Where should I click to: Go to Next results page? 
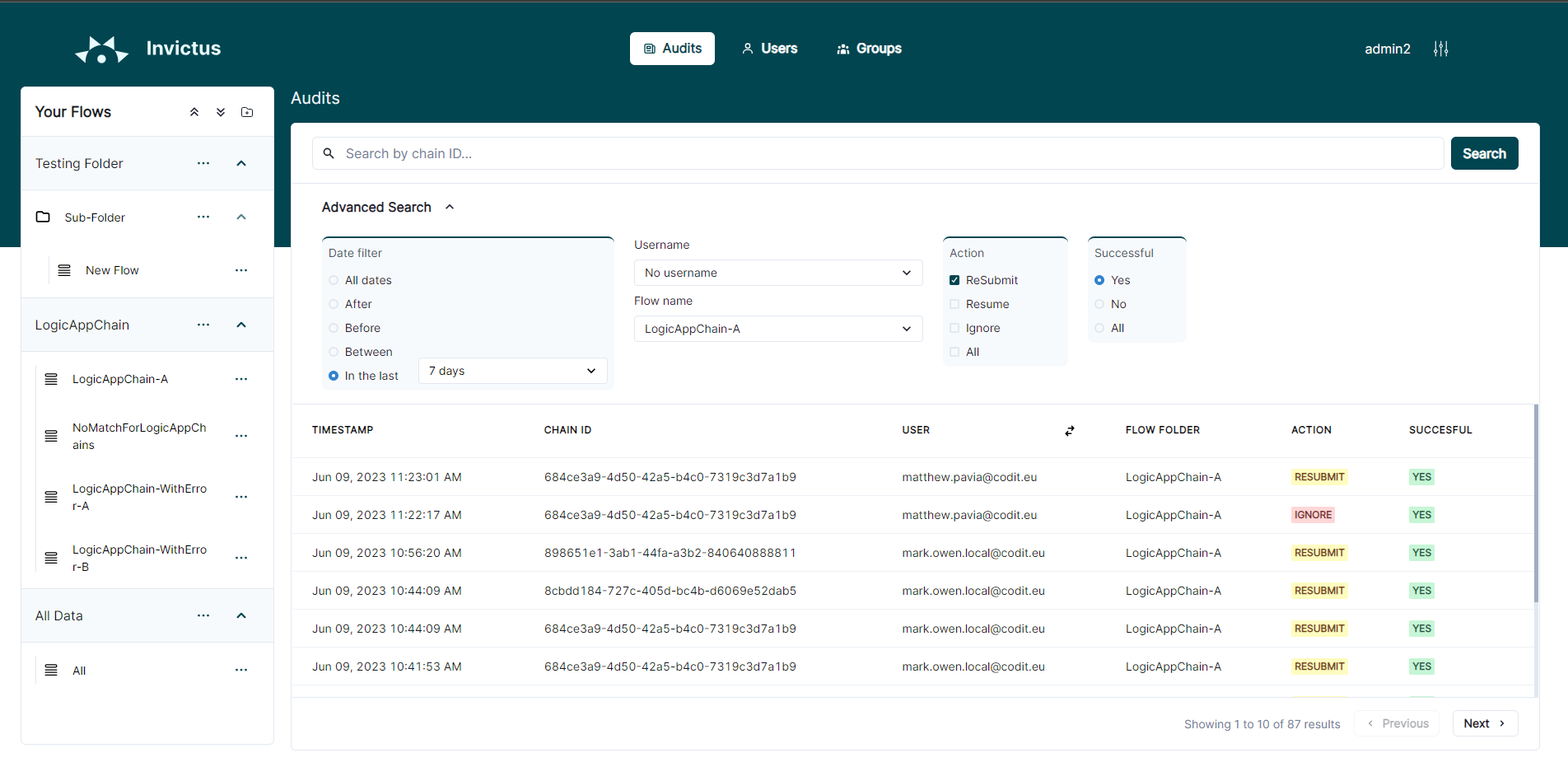(x=1485, y=723)
